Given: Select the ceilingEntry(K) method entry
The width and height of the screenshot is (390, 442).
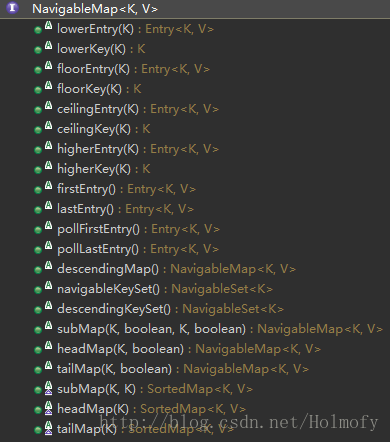Looking at the screenshot, I should point(138,109).
